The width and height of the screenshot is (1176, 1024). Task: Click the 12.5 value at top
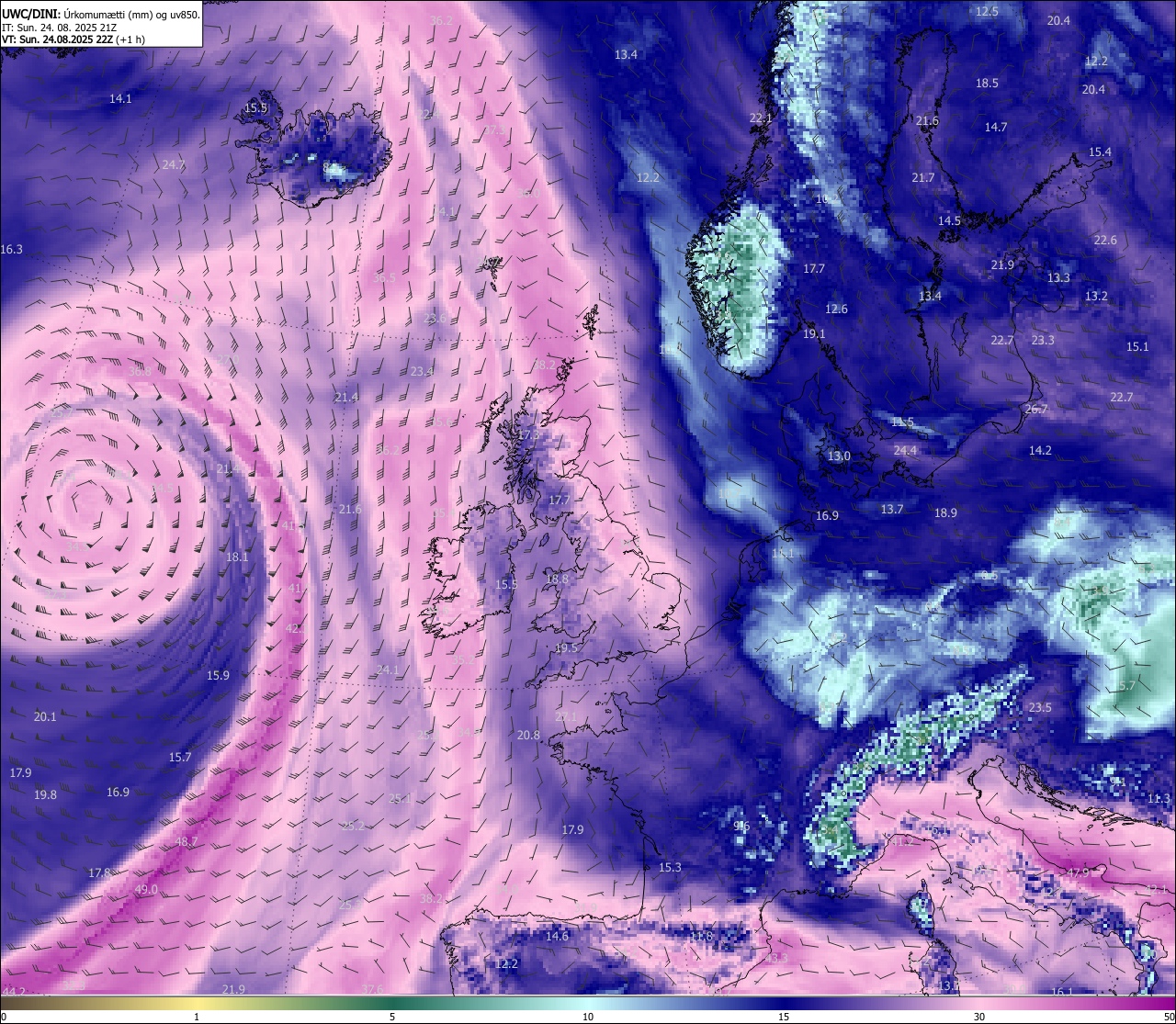987,11
